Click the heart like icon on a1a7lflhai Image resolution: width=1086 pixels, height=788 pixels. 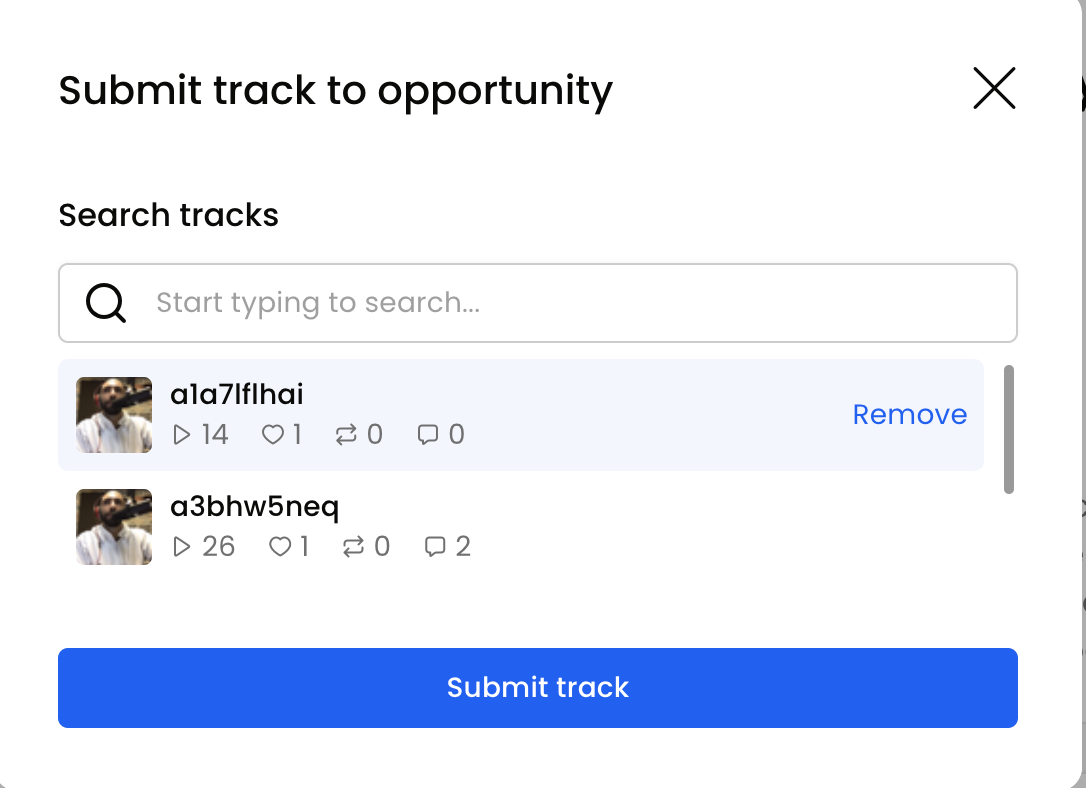pos(273,435)
